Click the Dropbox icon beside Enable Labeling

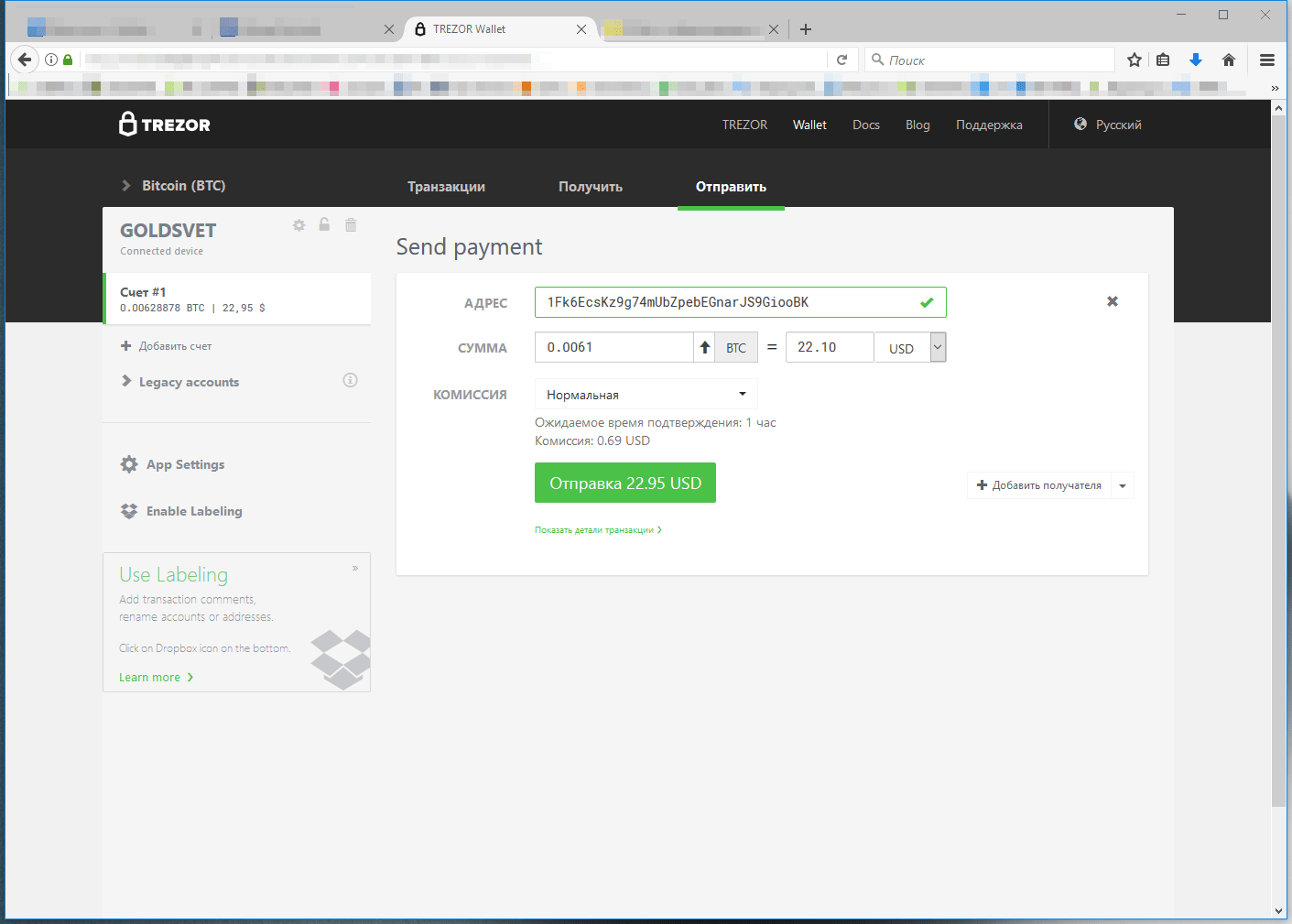(x=129, y=511)
